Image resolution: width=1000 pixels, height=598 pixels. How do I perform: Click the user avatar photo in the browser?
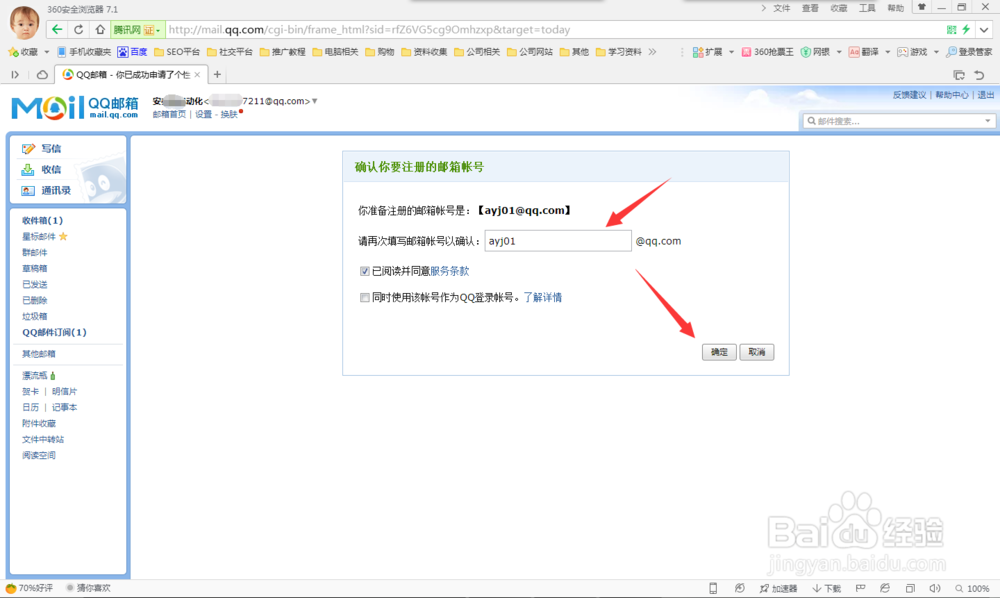(25, 22)
